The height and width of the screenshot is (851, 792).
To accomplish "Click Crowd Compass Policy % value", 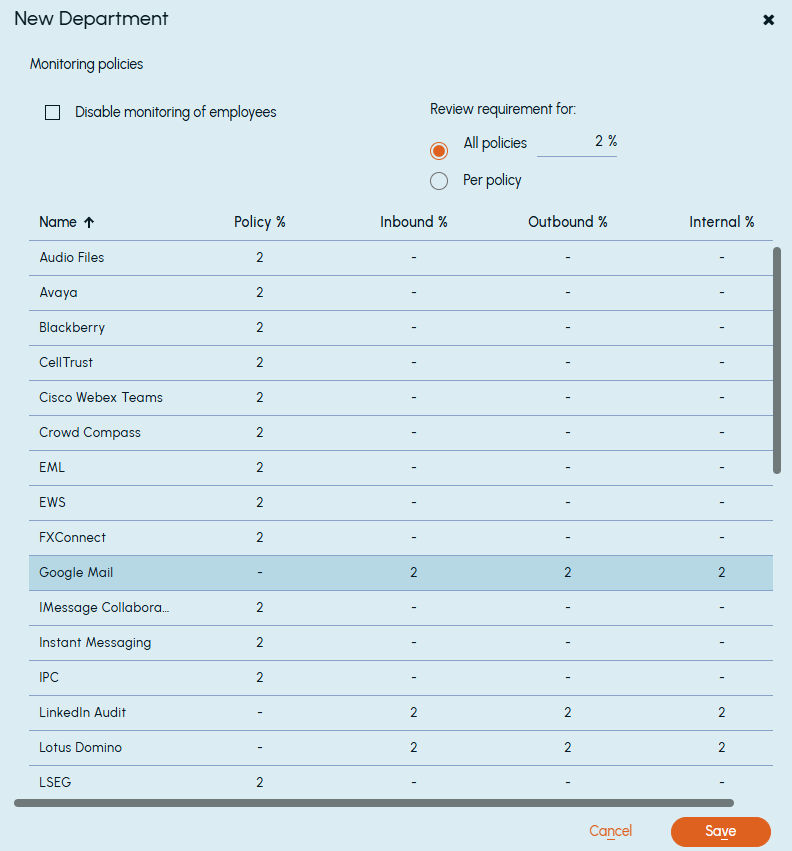I will tap(259, 433).
